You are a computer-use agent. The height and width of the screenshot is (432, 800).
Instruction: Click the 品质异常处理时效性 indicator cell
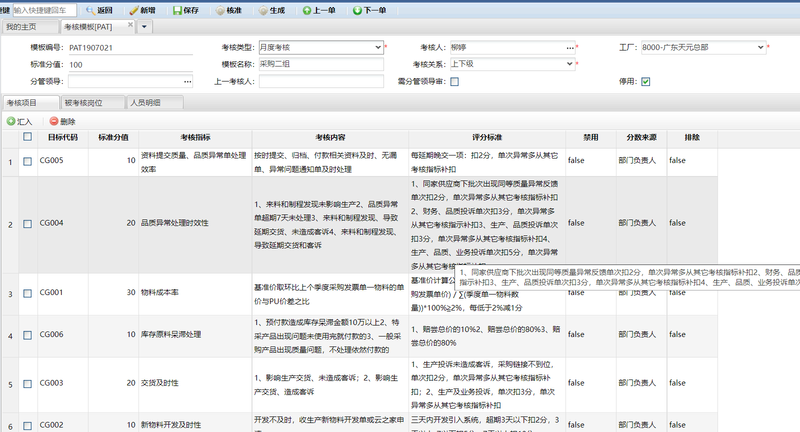pyautogui.click(x=195, y=223)
